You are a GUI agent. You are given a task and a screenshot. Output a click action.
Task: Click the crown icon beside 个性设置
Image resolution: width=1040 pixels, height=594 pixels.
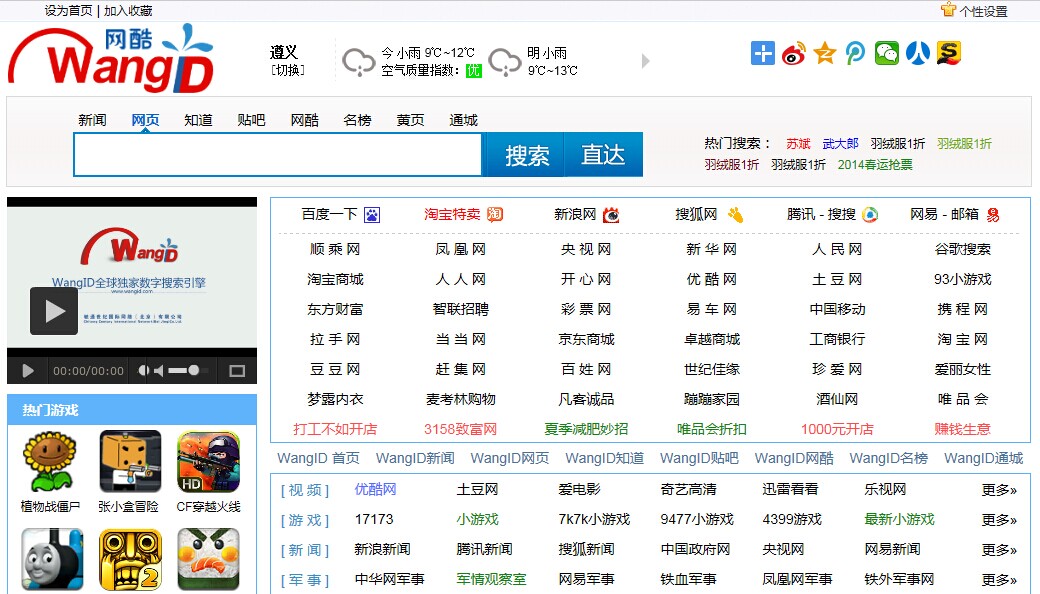948,9
